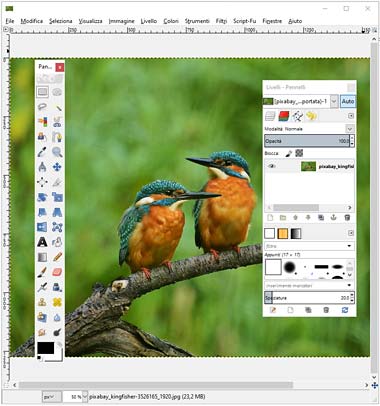
Task: Select the Bucket Fill tool
Action: click(x=57, y=242)
